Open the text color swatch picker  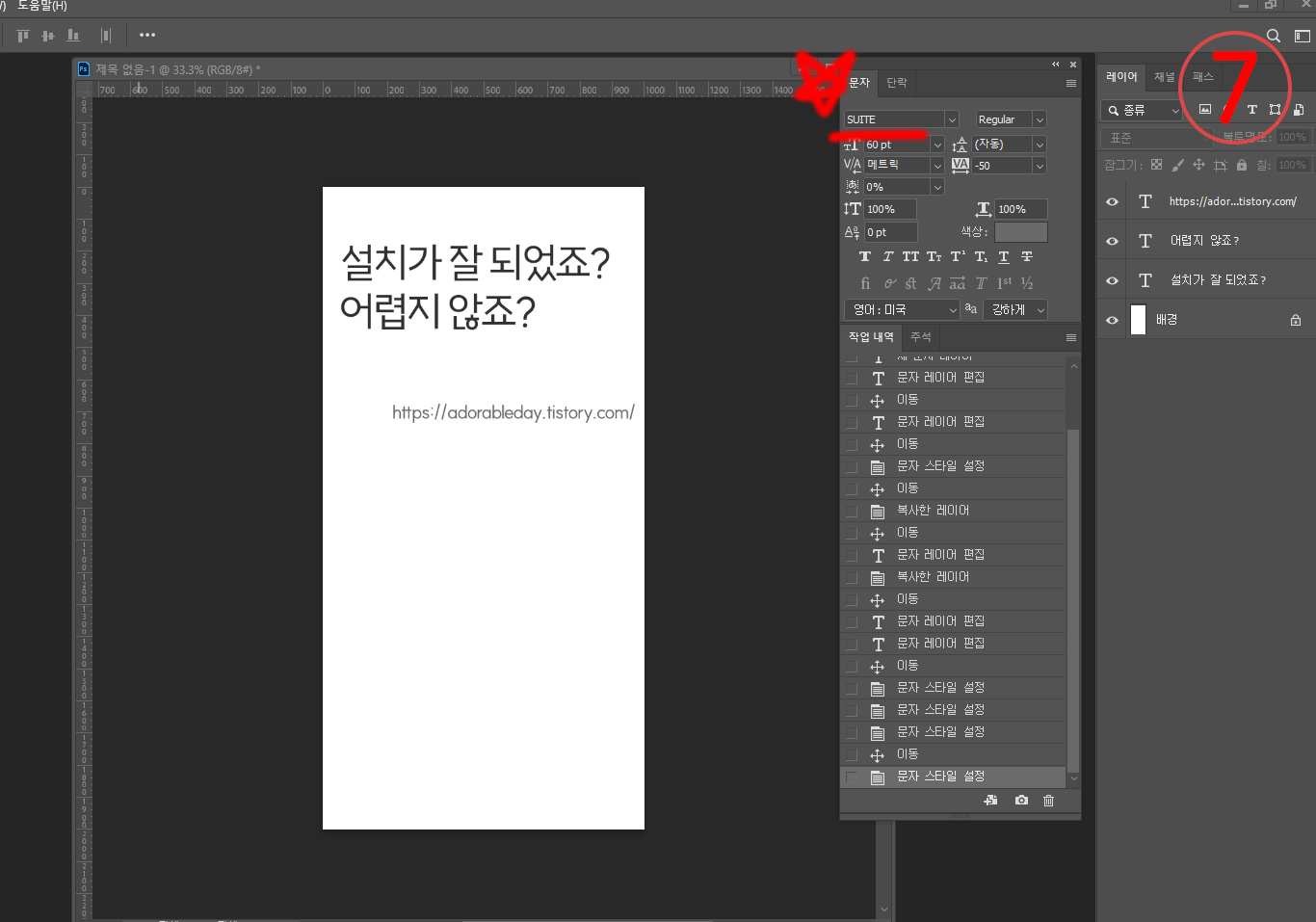coord(1020,231)
